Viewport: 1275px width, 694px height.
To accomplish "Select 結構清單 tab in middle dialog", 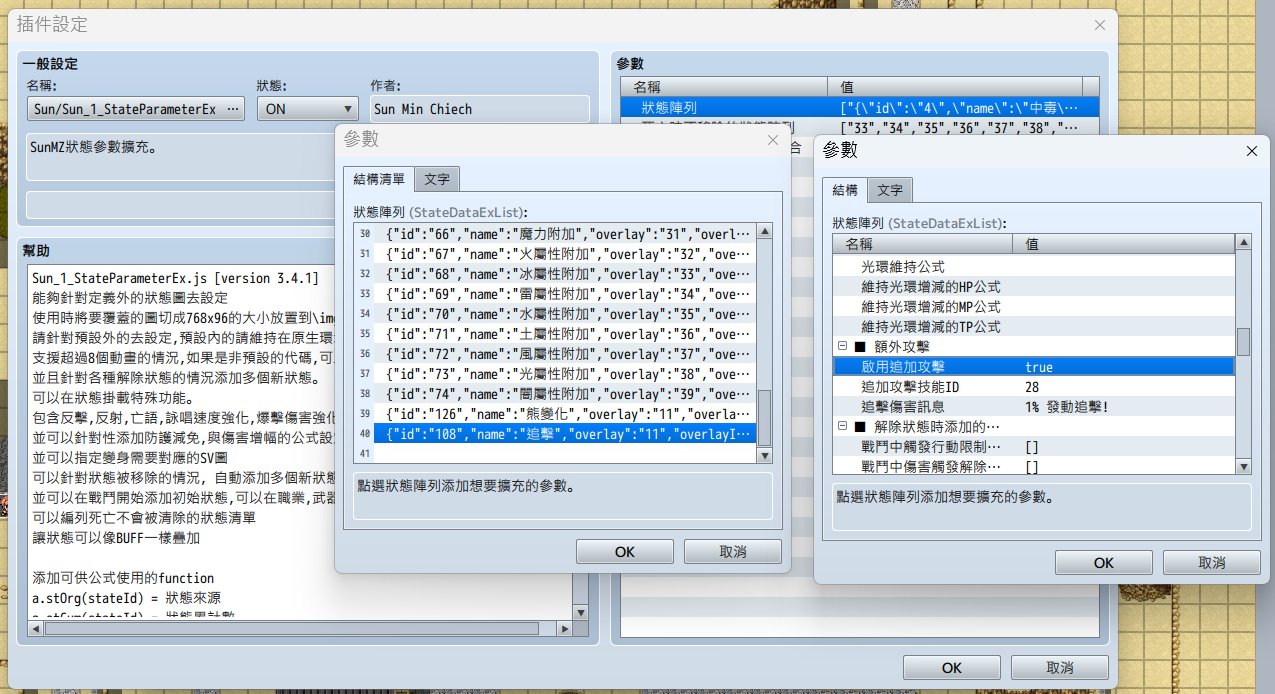I will (x=379, y=179).
